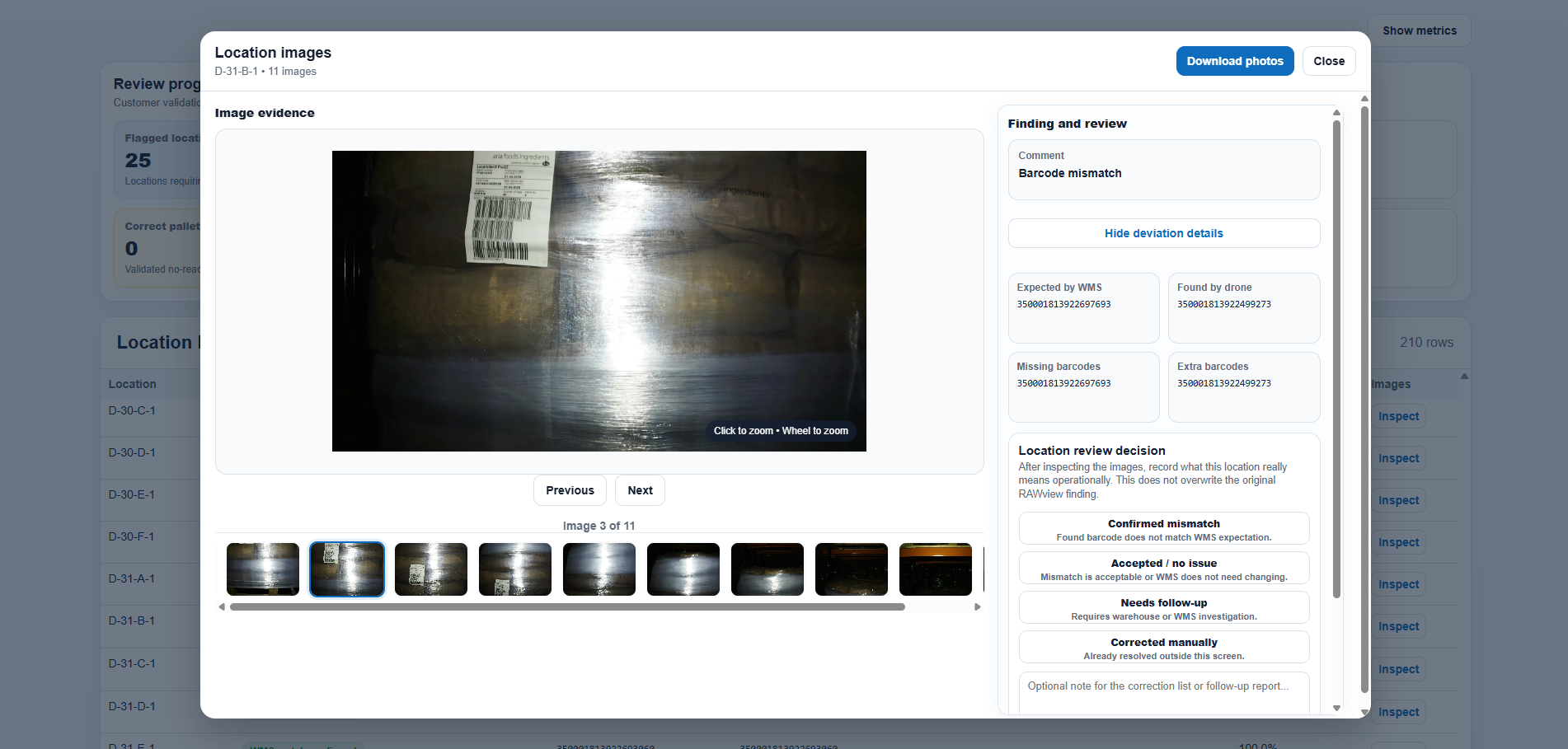1568x749 pixels.
Task: Open the last fully visible thumbnail
Action: (x=936, y=569)
